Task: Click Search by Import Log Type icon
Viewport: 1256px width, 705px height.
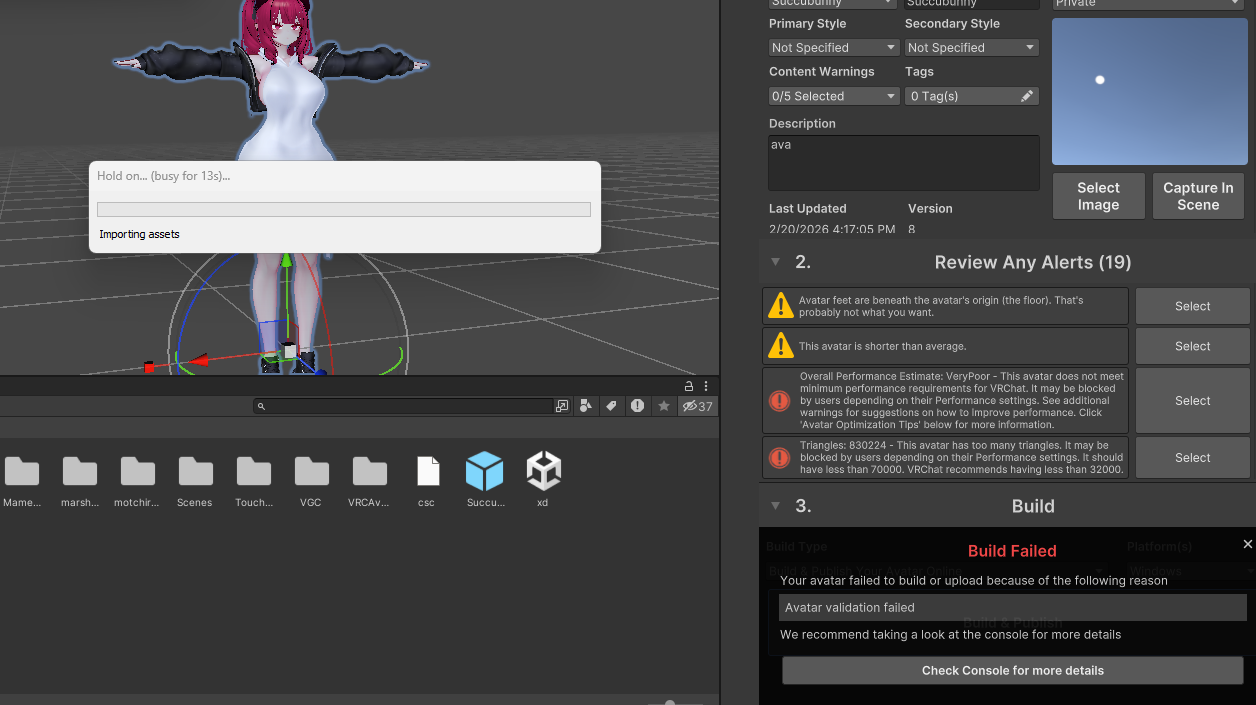Action: (637, 406)
